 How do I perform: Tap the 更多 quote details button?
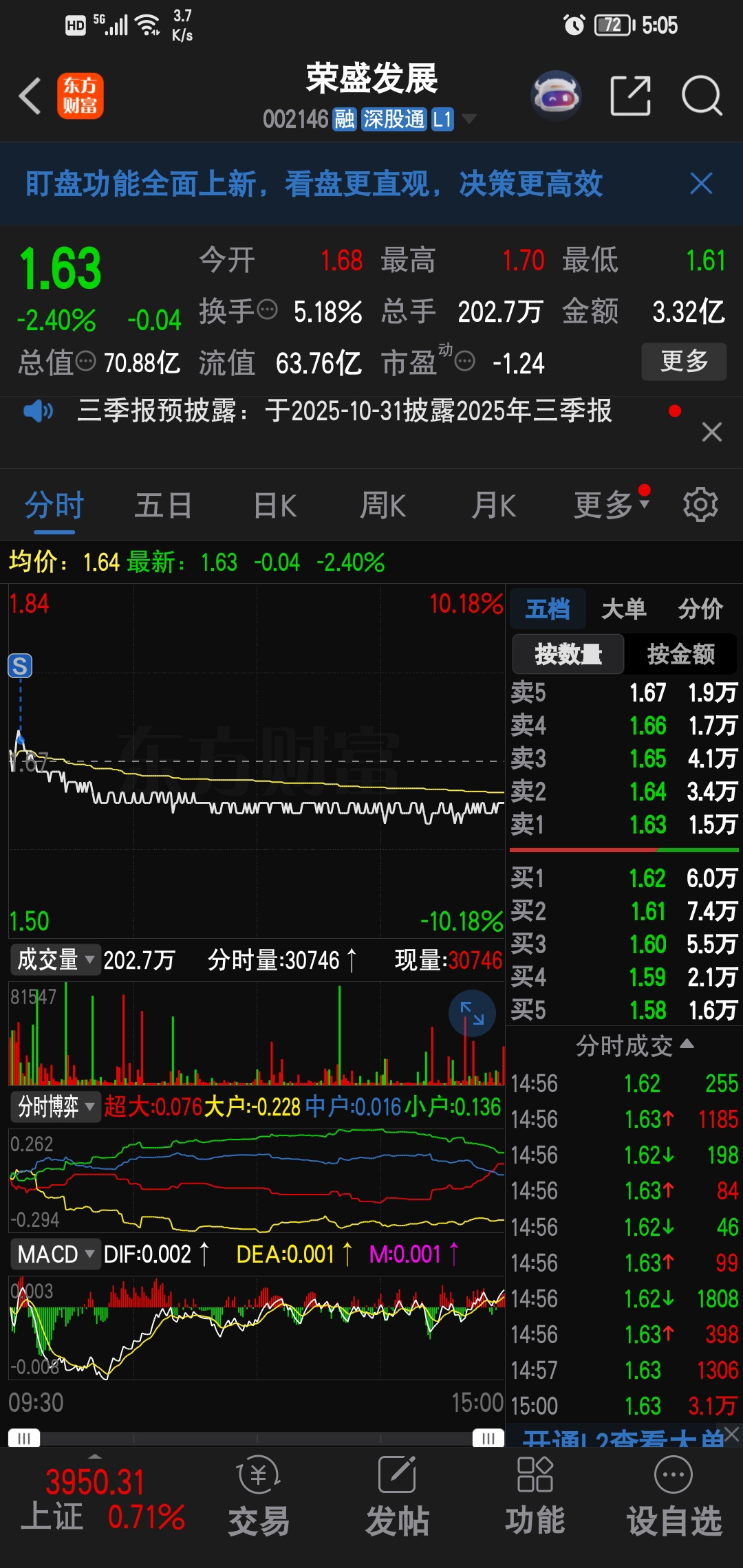[x=684, y=362]
